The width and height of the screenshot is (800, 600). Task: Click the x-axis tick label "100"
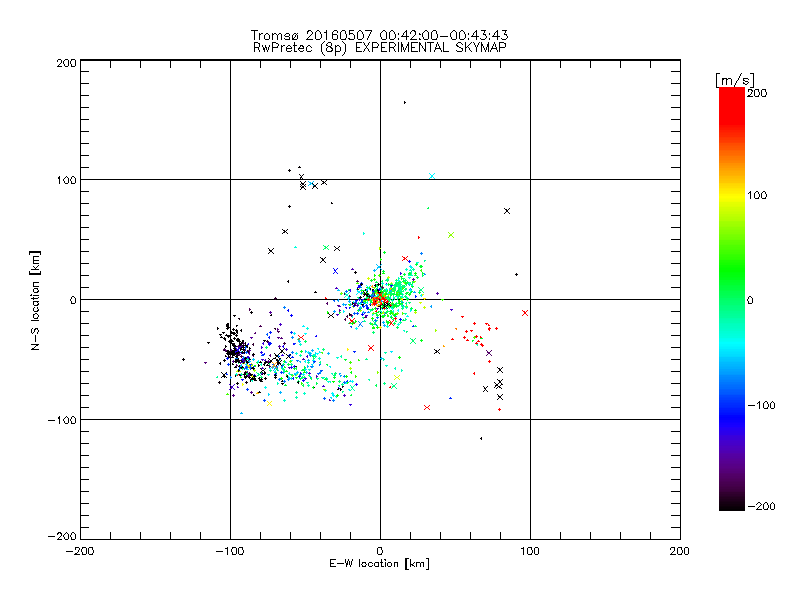tap(530, 551)
